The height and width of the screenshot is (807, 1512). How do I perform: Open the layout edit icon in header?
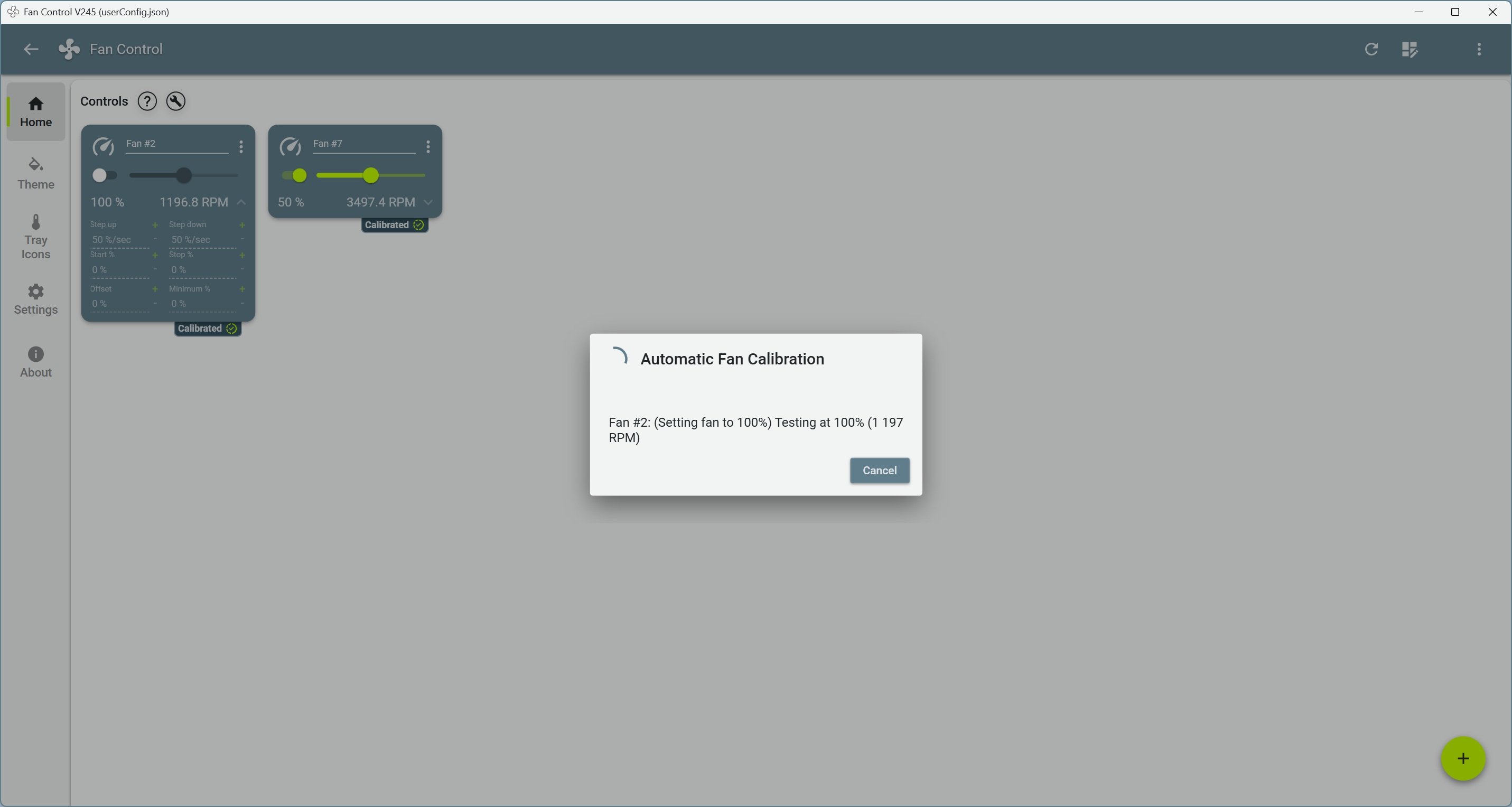[1410, 49]
